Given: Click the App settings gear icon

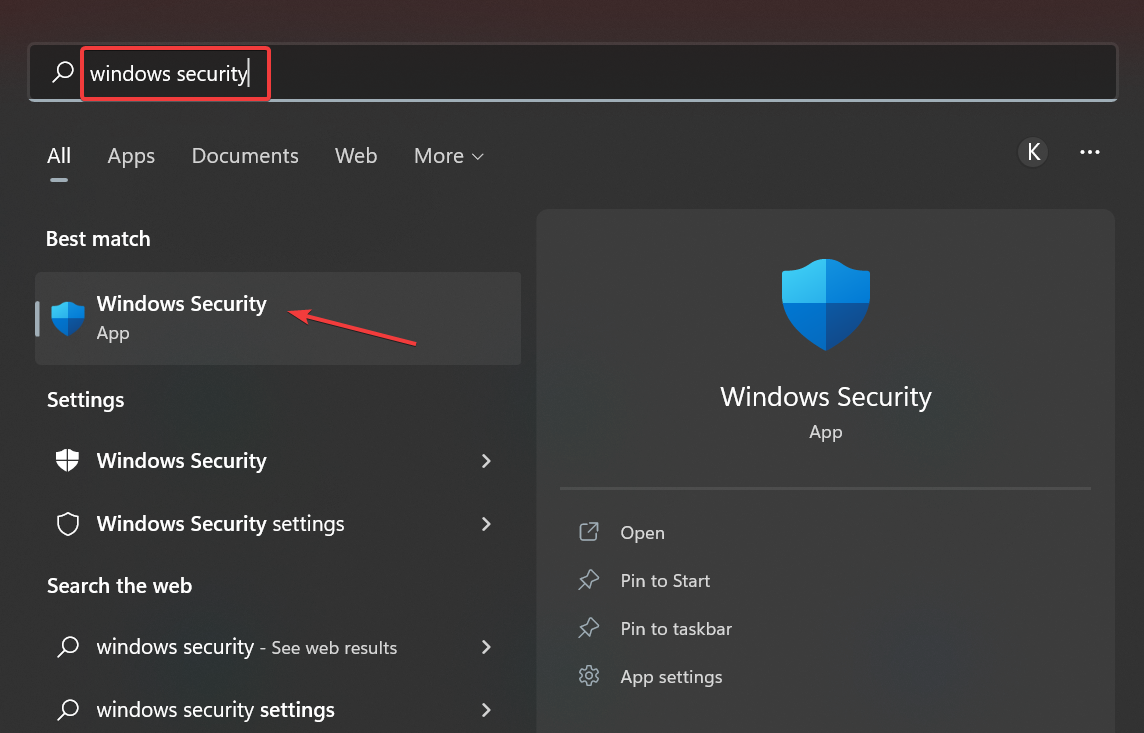Looking at the screenshot, I should (589, 677).
